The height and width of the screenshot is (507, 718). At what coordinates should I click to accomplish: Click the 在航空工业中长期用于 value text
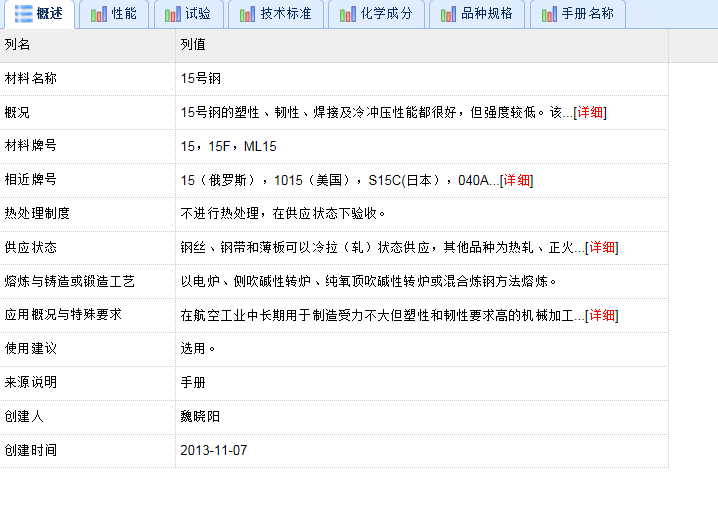click(382, 315)
